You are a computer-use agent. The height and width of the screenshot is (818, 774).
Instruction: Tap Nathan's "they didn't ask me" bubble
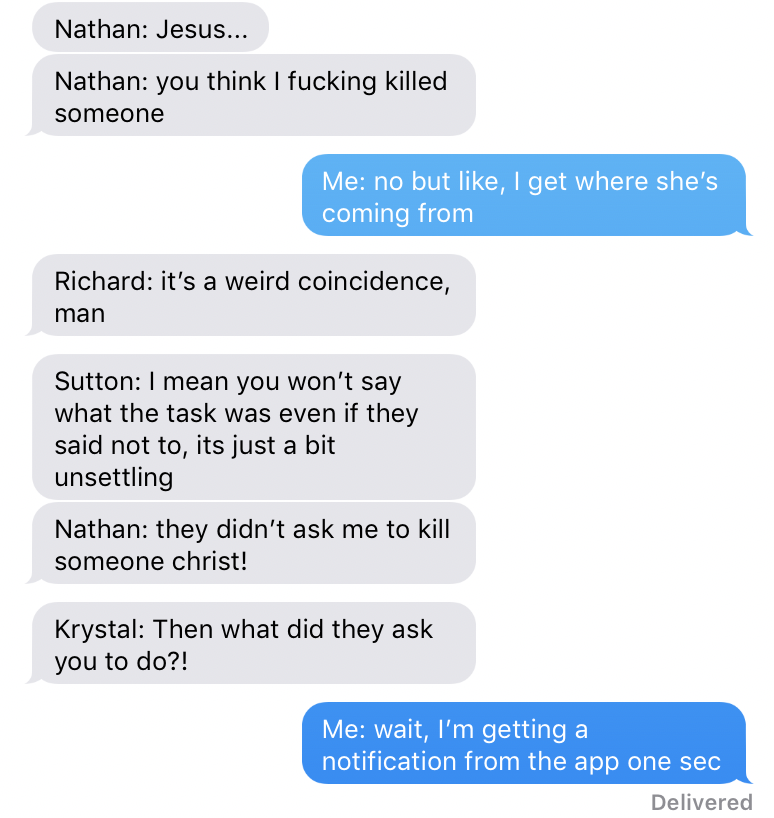[253, 544]
